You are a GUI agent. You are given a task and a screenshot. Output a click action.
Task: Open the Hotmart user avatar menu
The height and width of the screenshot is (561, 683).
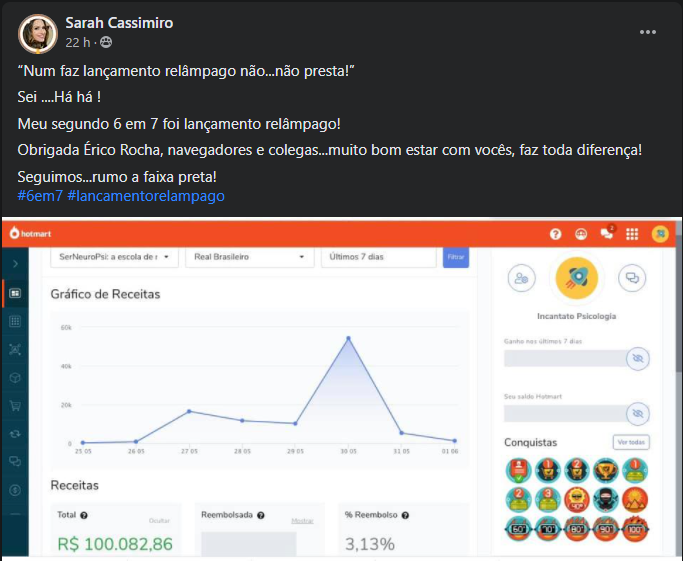click(660, 234)
